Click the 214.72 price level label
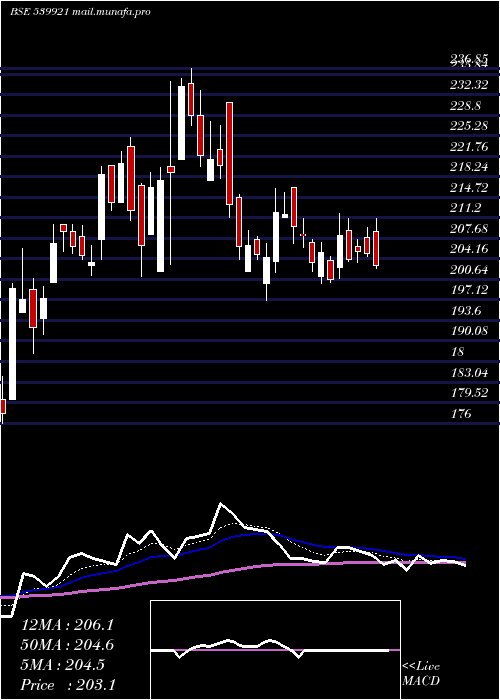Screen dimensions: 500x700 coord(469,188)
